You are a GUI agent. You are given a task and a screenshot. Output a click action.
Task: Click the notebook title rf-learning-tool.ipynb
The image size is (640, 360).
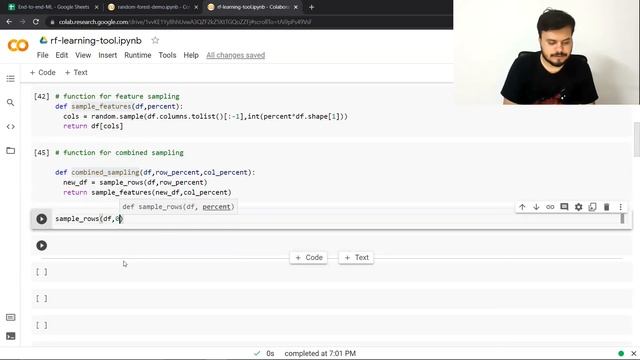pyautogui.click(x=96, y=40)
